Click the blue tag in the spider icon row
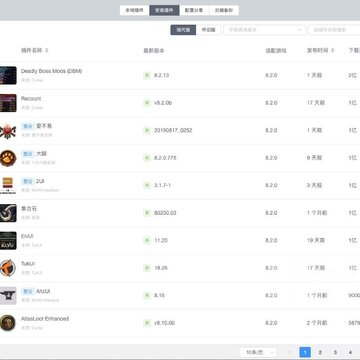Image resolution: width=360 pixels, height=360 pixels. tap(28, 126)
